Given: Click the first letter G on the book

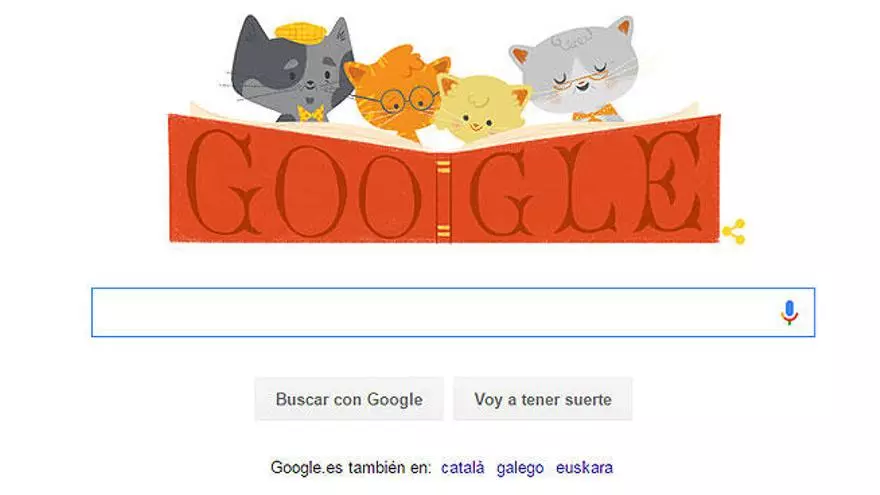Looking at the screenshot, I should [x=226, y=182].
